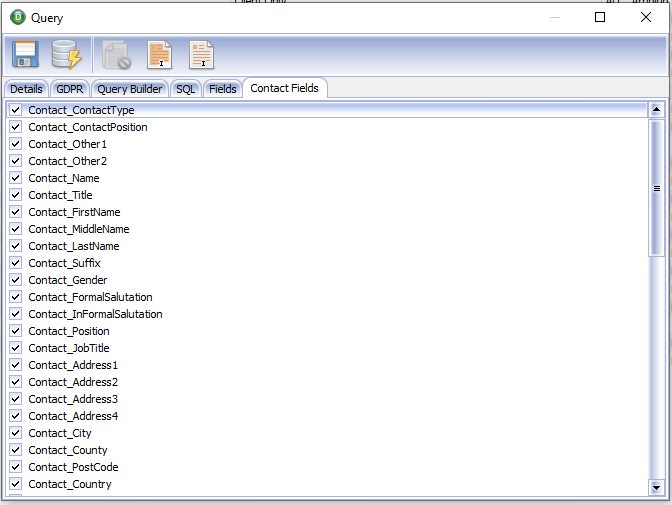Select the Contact_JobTitle list item

[69, 348]
